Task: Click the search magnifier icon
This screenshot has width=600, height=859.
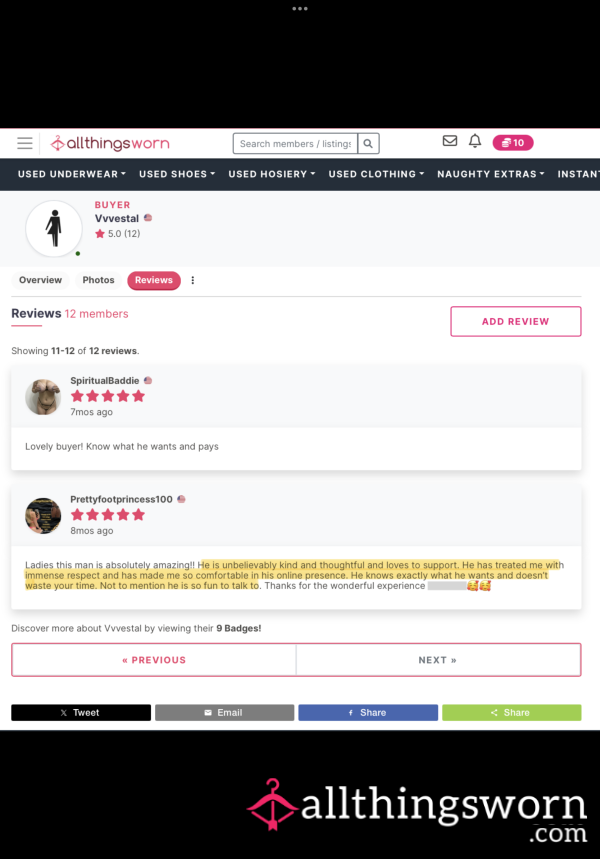Action: (368, 144)
